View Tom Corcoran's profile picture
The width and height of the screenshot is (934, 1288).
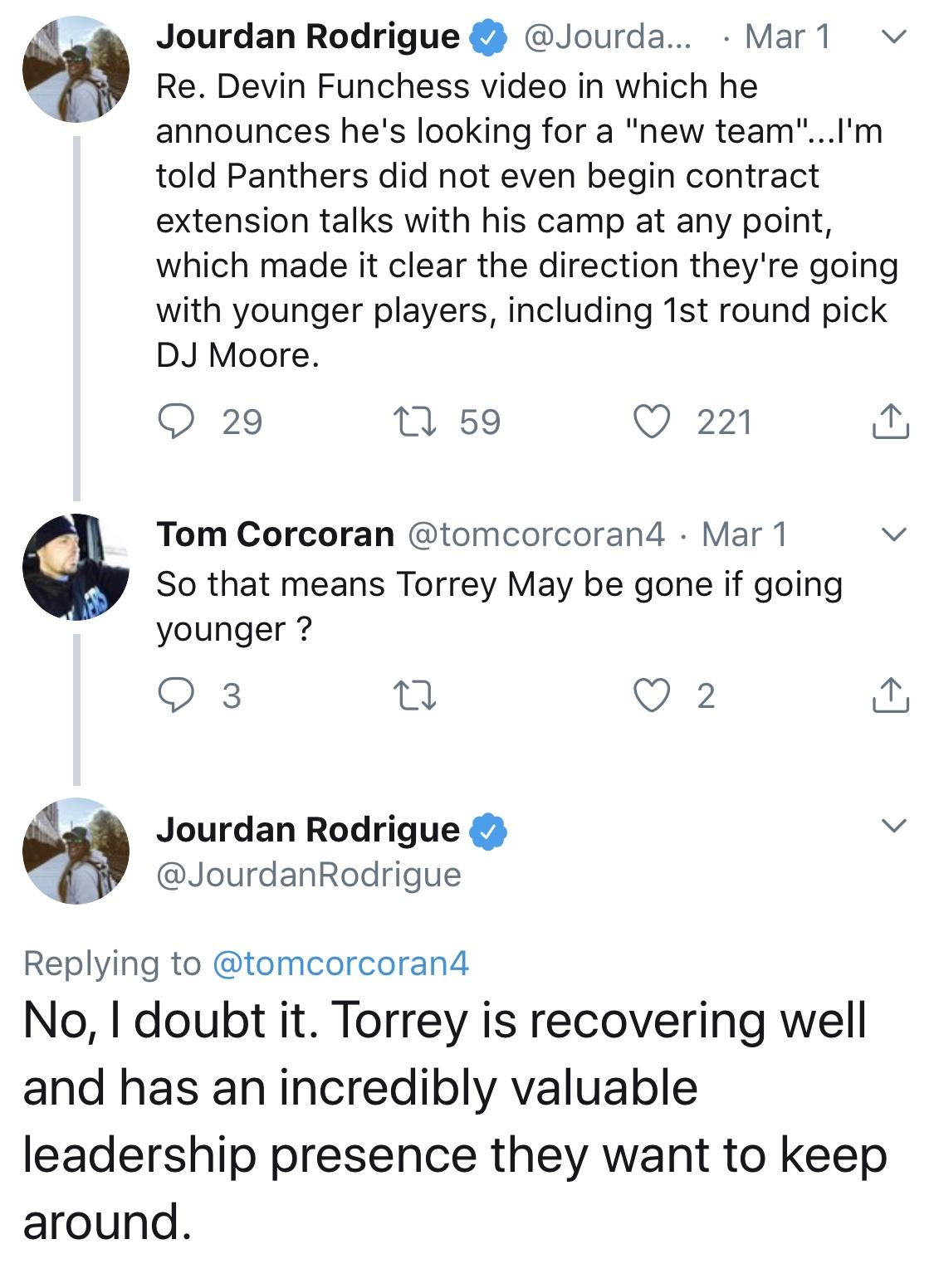tap(76, 567)
